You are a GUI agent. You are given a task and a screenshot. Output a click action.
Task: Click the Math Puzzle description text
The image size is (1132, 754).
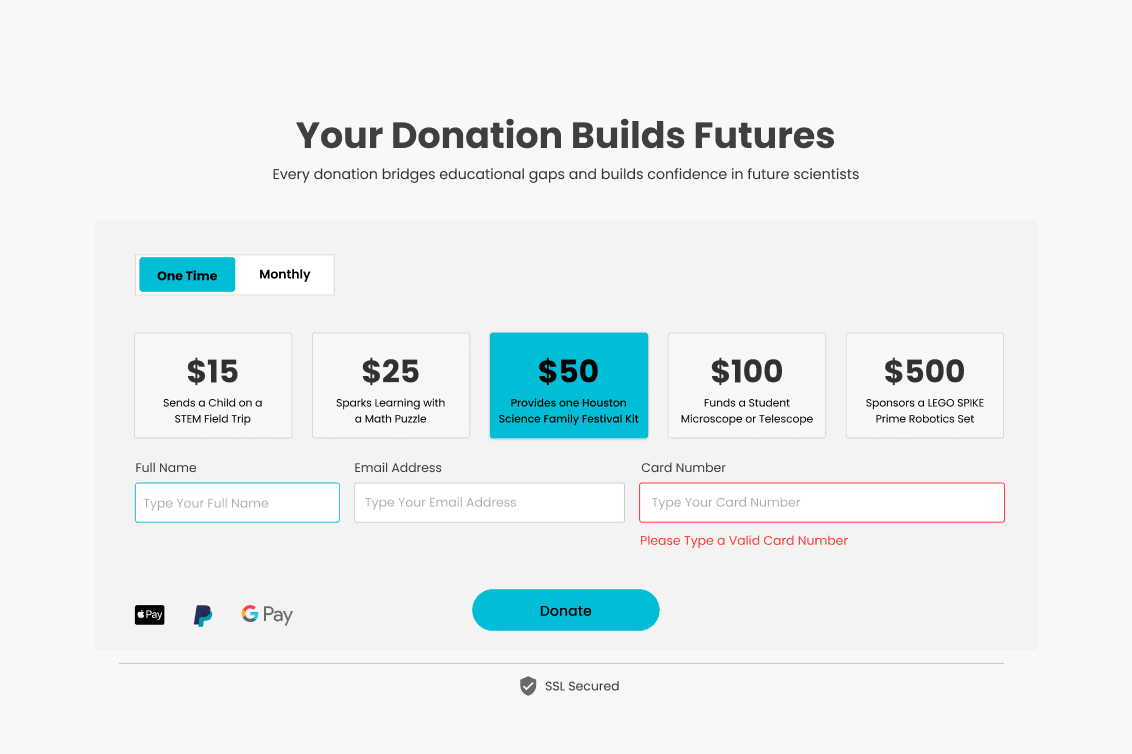click(390, 410)
